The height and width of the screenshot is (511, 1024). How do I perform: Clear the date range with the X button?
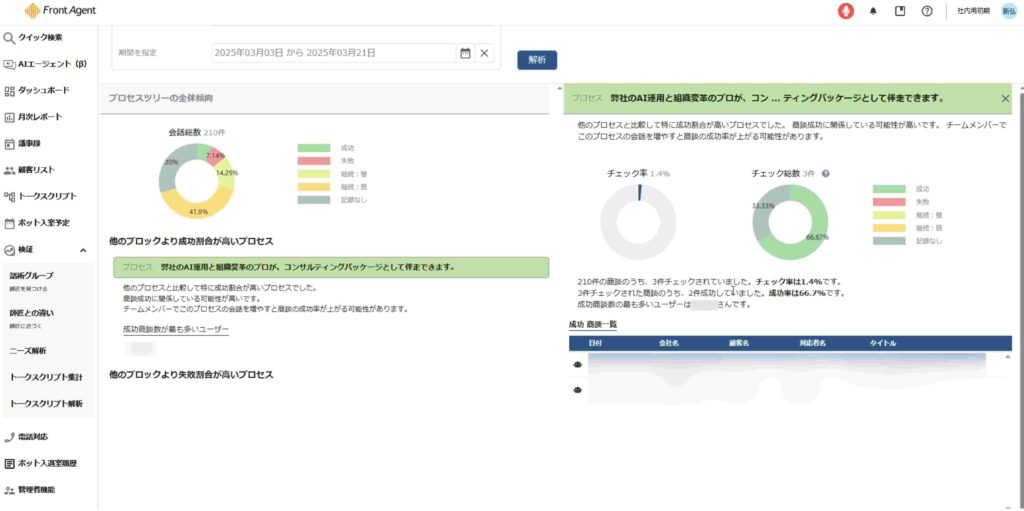point(484,53)
